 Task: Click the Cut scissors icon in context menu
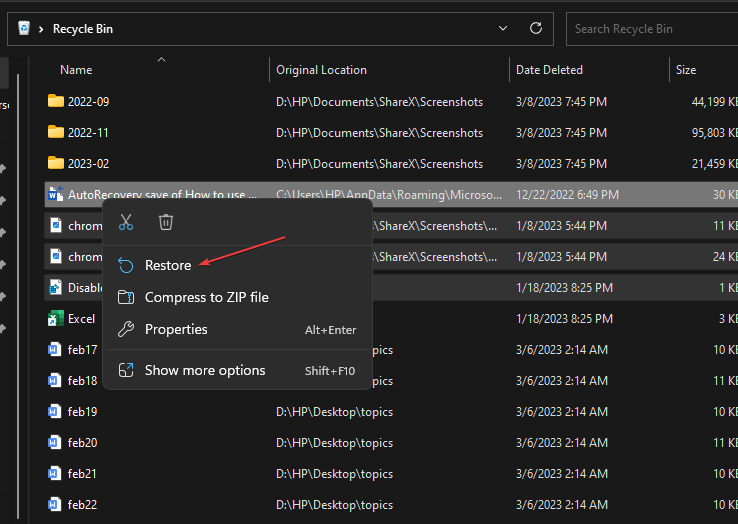coord(125,222)
